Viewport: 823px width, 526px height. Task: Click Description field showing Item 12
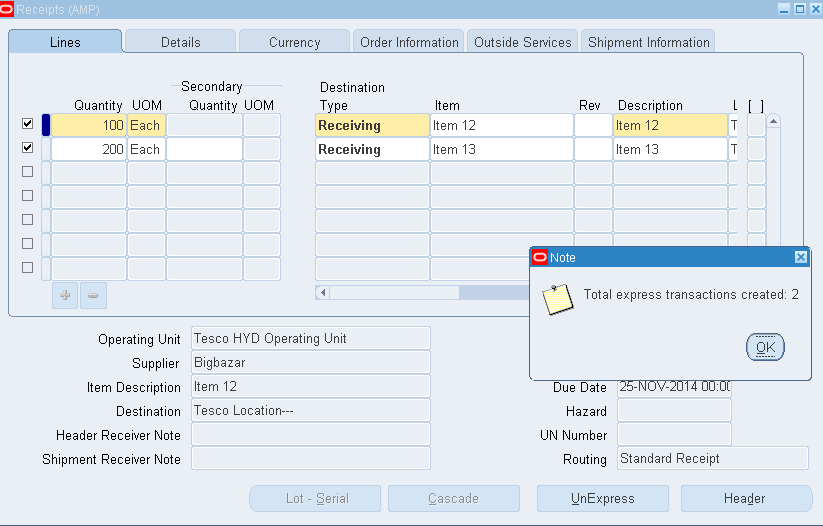tap(670, 125)
